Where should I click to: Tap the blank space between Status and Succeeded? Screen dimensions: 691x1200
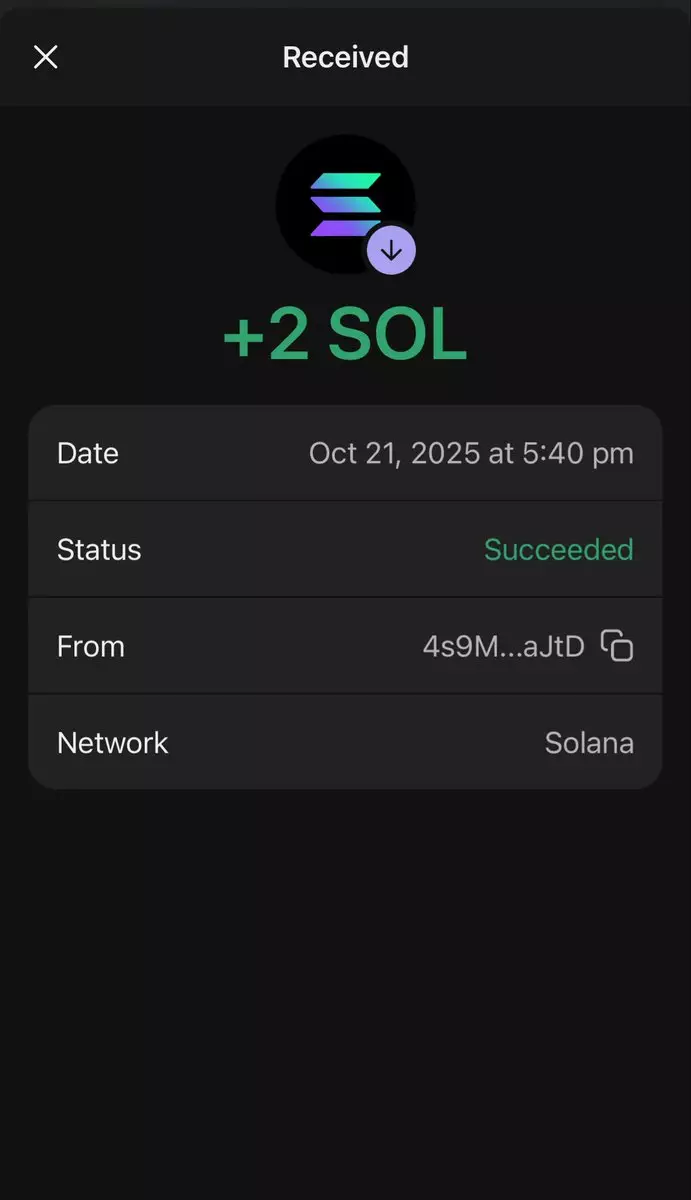(310, 549)
